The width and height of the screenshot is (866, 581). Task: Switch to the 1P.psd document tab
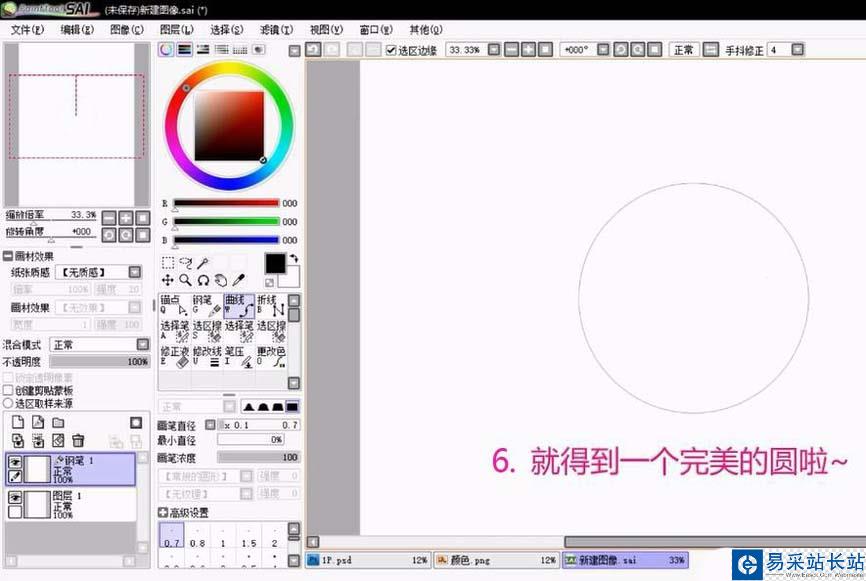[368, 560]
